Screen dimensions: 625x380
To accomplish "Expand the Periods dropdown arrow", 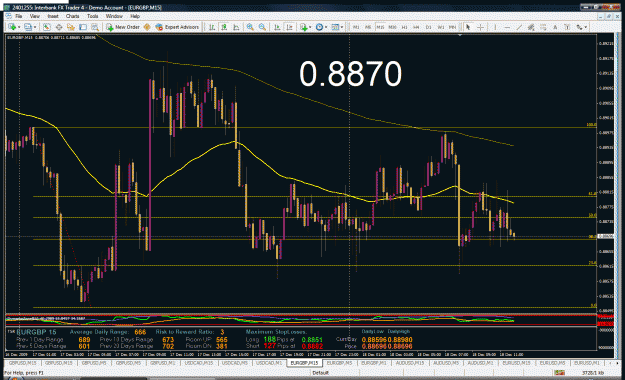I will [x=326, y=27].
